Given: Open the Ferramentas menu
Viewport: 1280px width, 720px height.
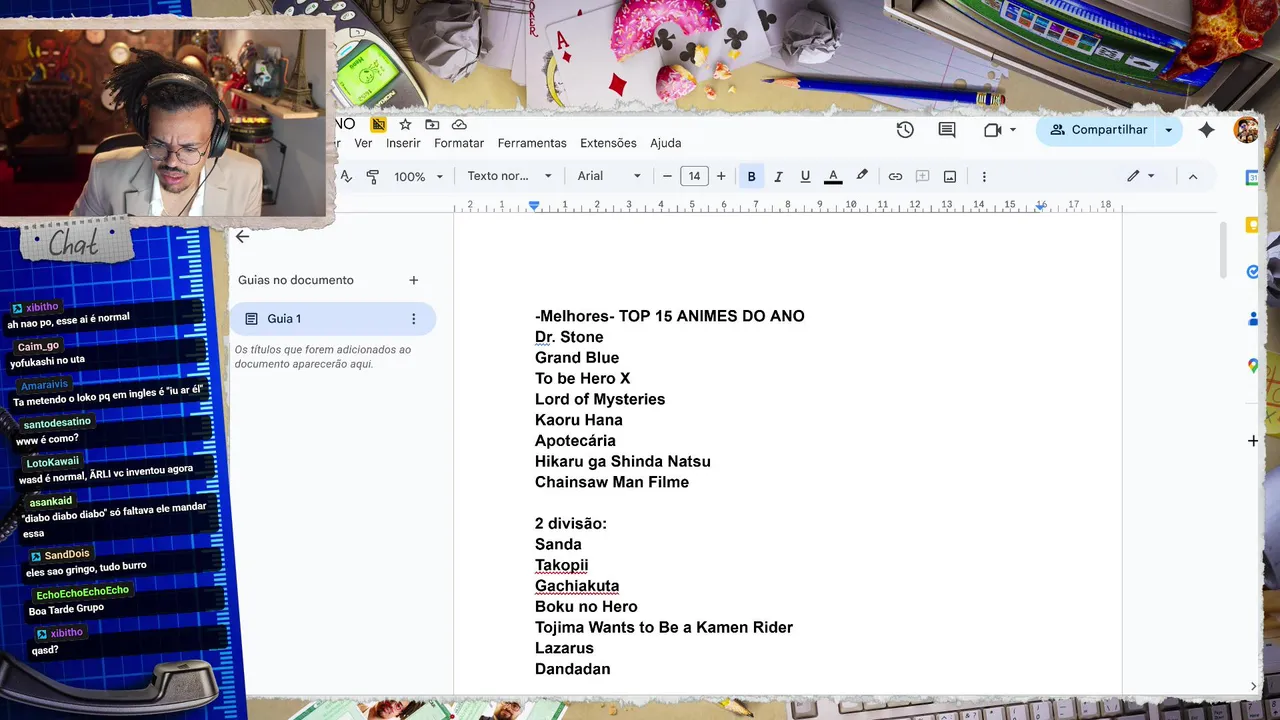Looking at the screenshot, I should (532, 143).
